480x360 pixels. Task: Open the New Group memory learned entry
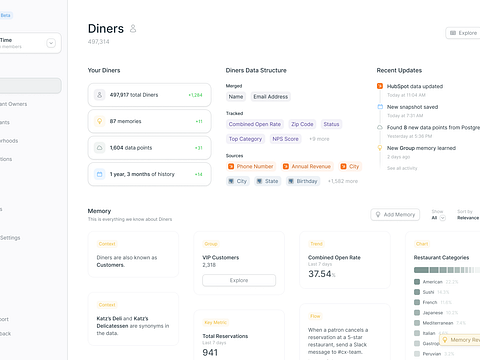[x=421, y=148]
